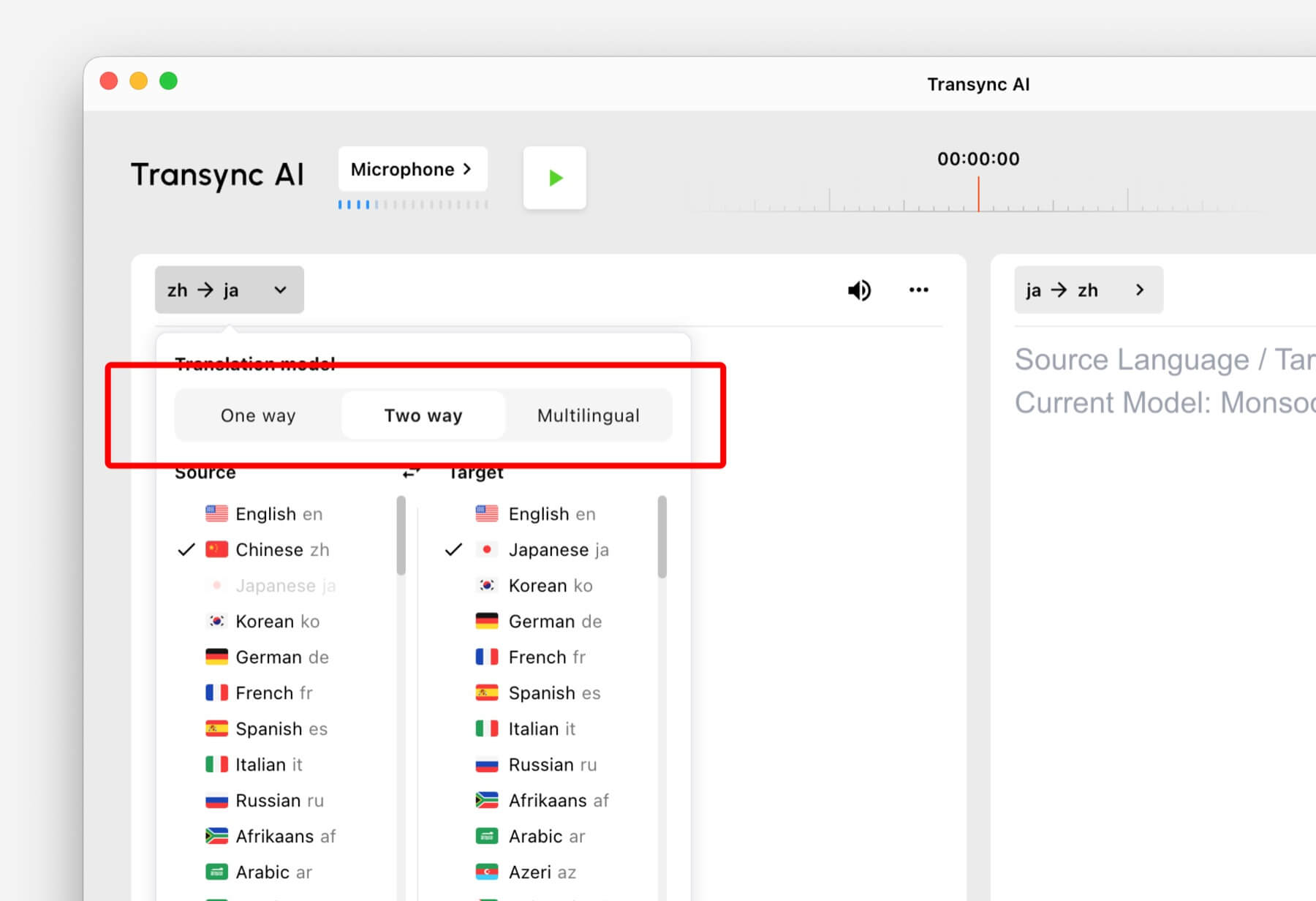Pick Afrikaans af in Target list
The image size is (1316, 901).
[542, 801]
